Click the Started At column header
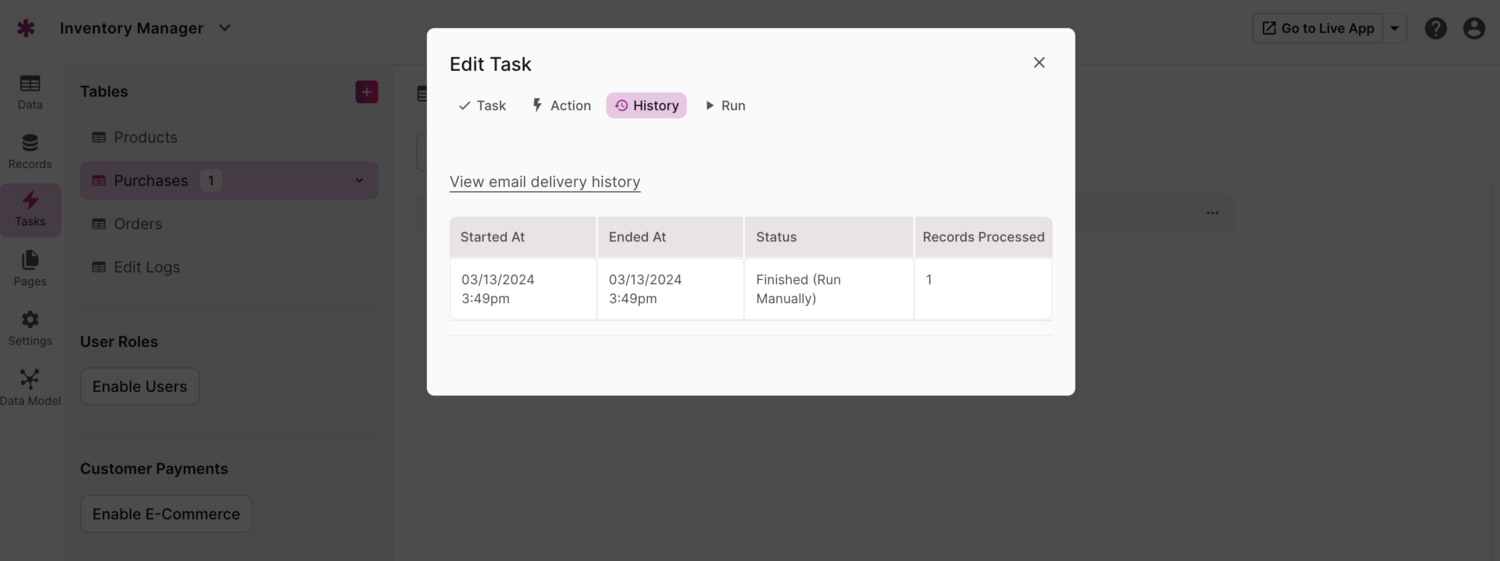Viewport: 1500px width, 561px height. (x=523, y=237)
